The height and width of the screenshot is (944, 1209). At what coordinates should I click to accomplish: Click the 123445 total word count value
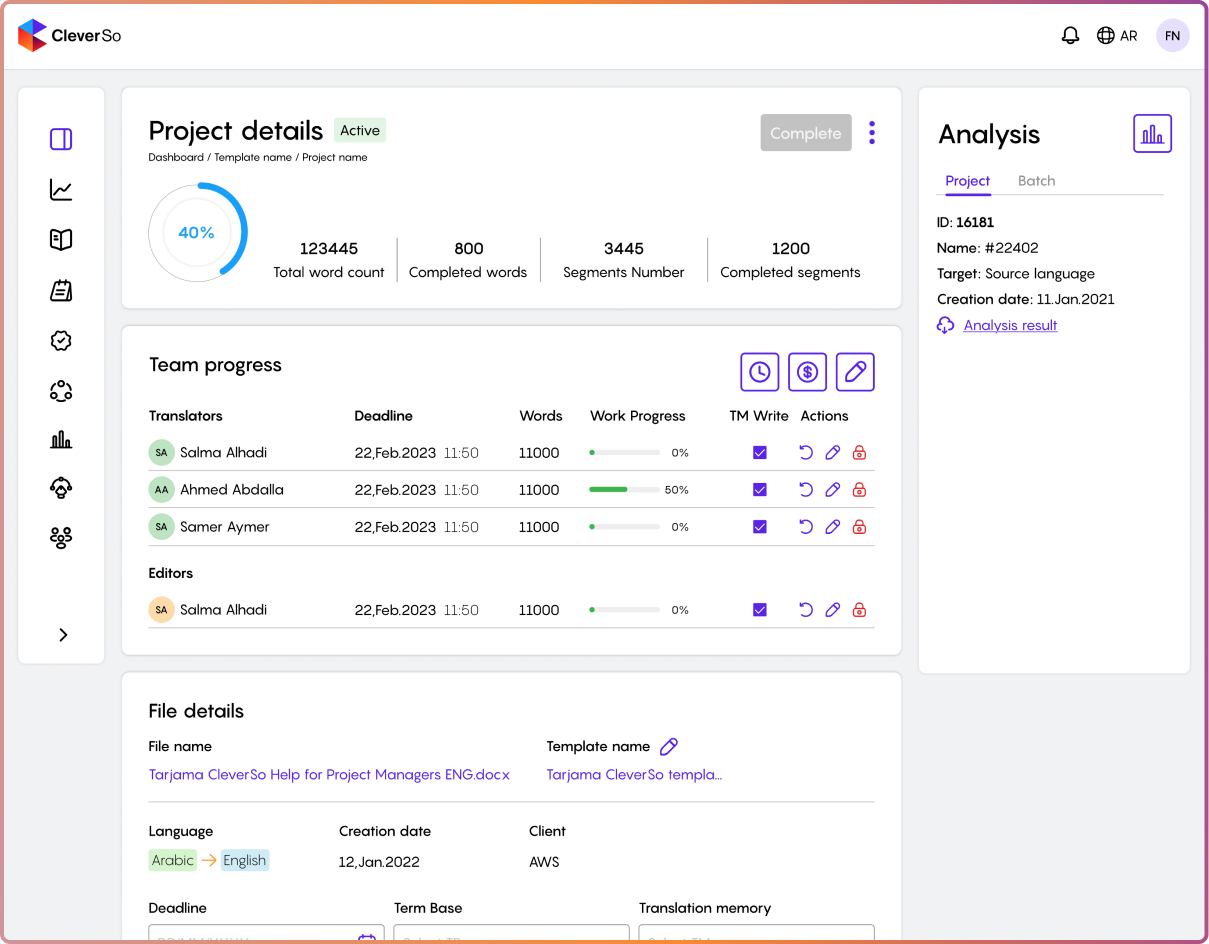point(329,249)
